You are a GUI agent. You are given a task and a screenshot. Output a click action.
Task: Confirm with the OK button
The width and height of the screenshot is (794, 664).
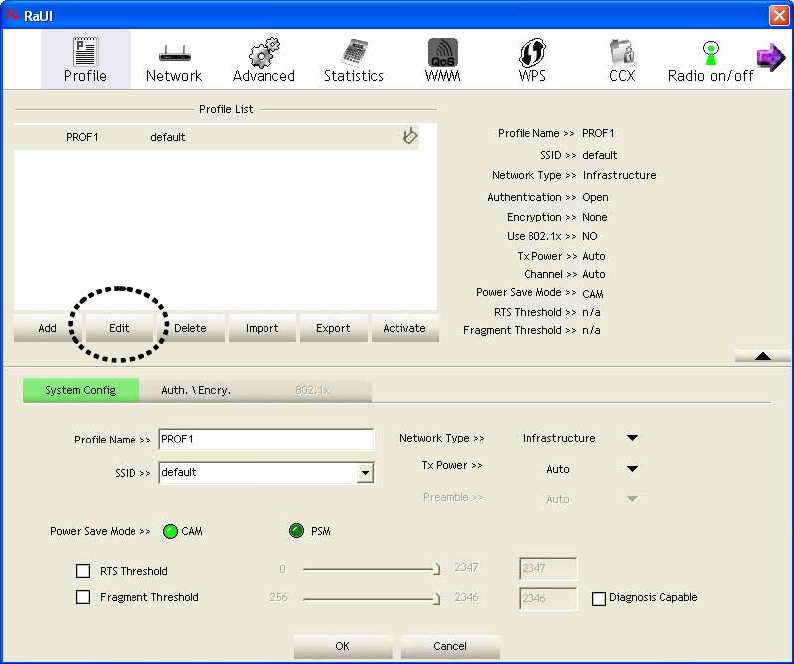[x=343, y=646]
